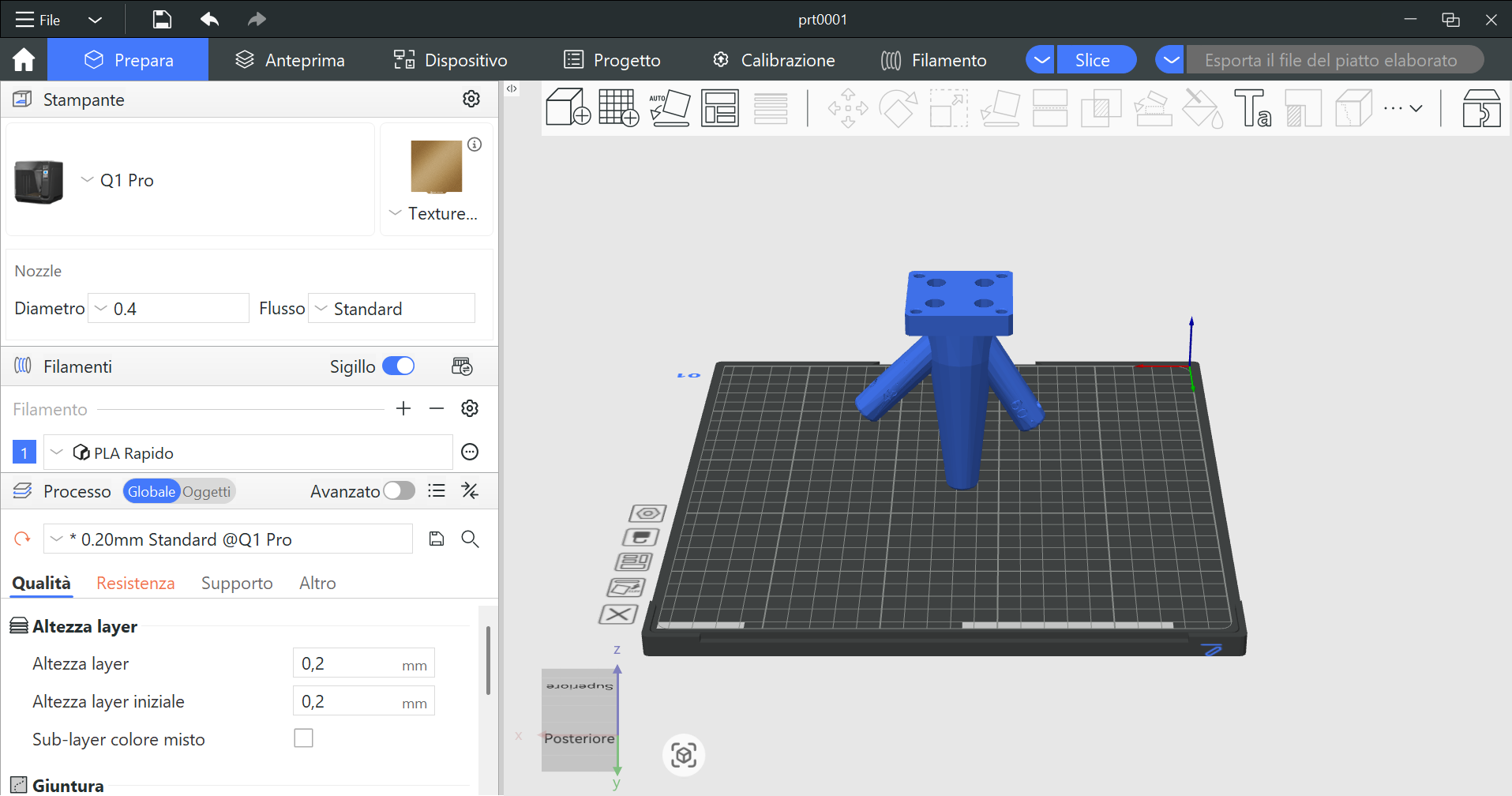
Task: Open the Flusso Standard dropdown
Action: pyautogui.click(x=321, y=308)
